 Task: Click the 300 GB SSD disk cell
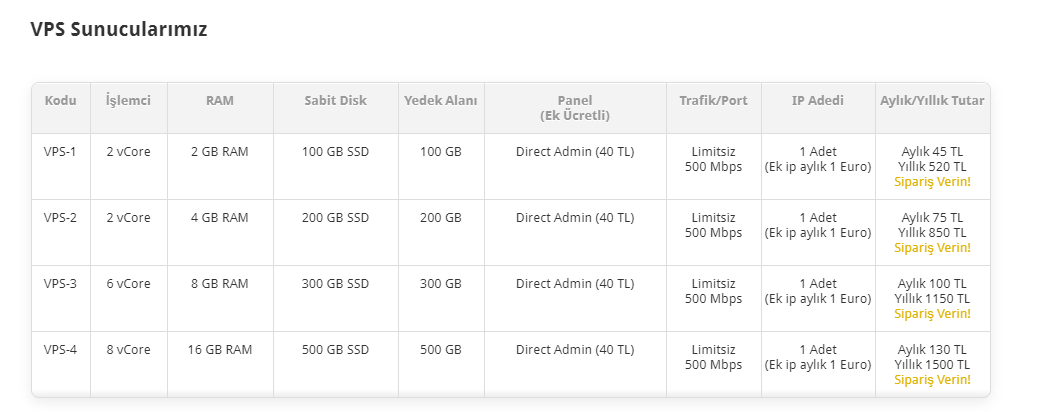[335, 284]
